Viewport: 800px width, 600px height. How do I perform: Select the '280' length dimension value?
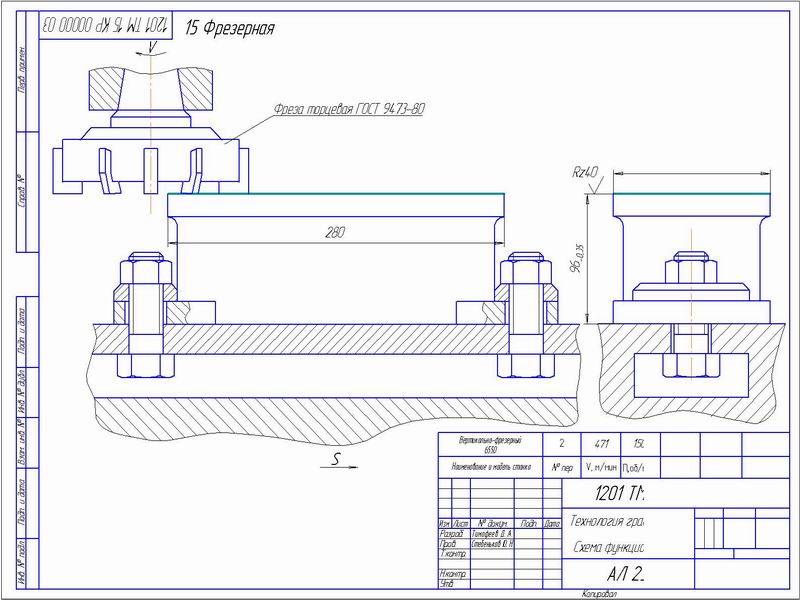(335, 233)
